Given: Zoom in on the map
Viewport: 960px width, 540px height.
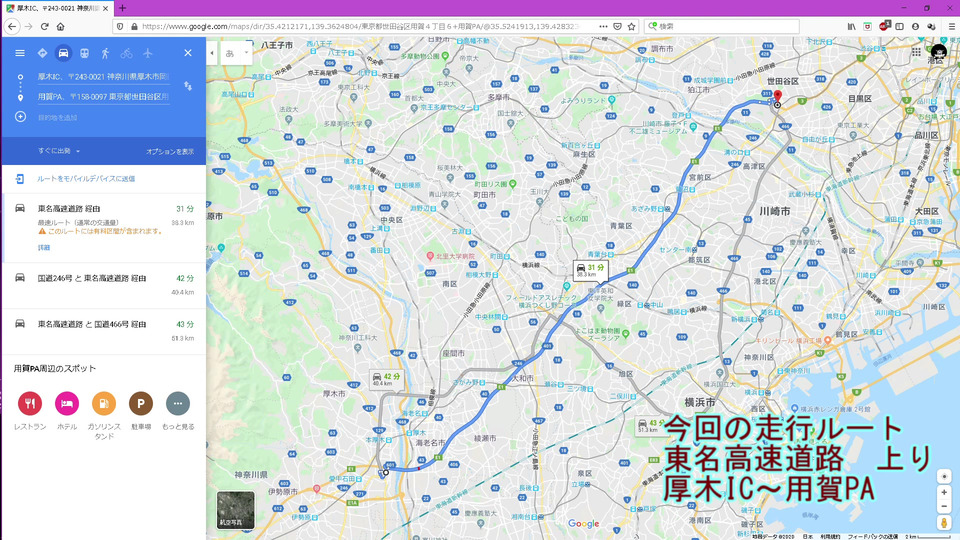Looking at the screenshot, I should [944, 493].
